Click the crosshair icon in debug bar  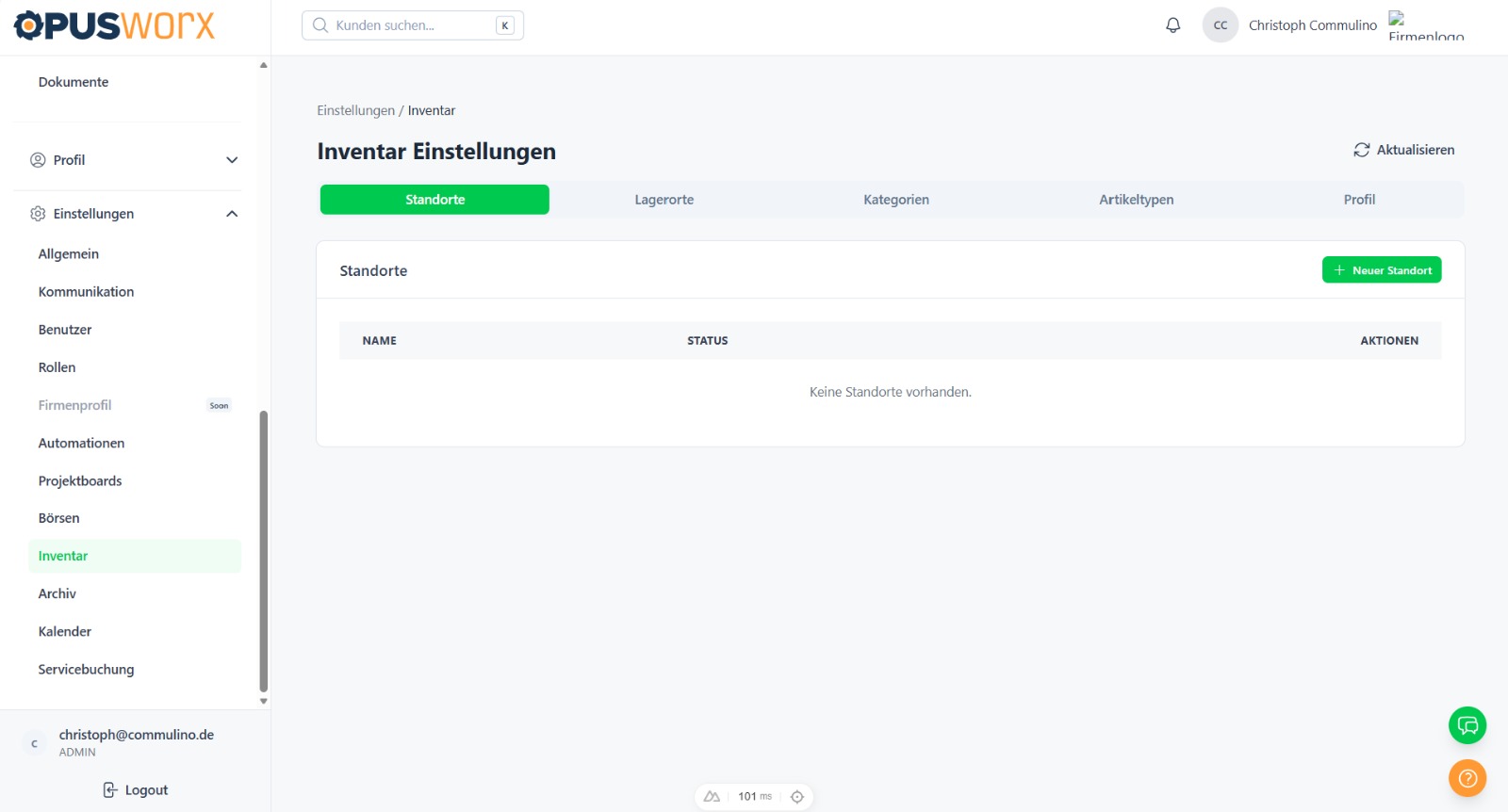[x=797, y=797]
